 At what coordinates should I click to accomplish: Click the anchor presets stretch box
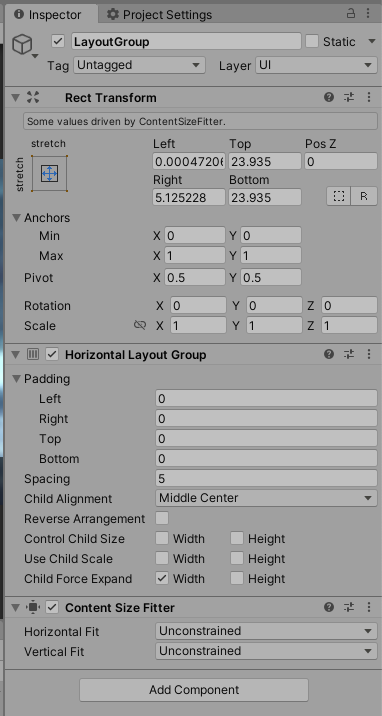pos(49,174)
